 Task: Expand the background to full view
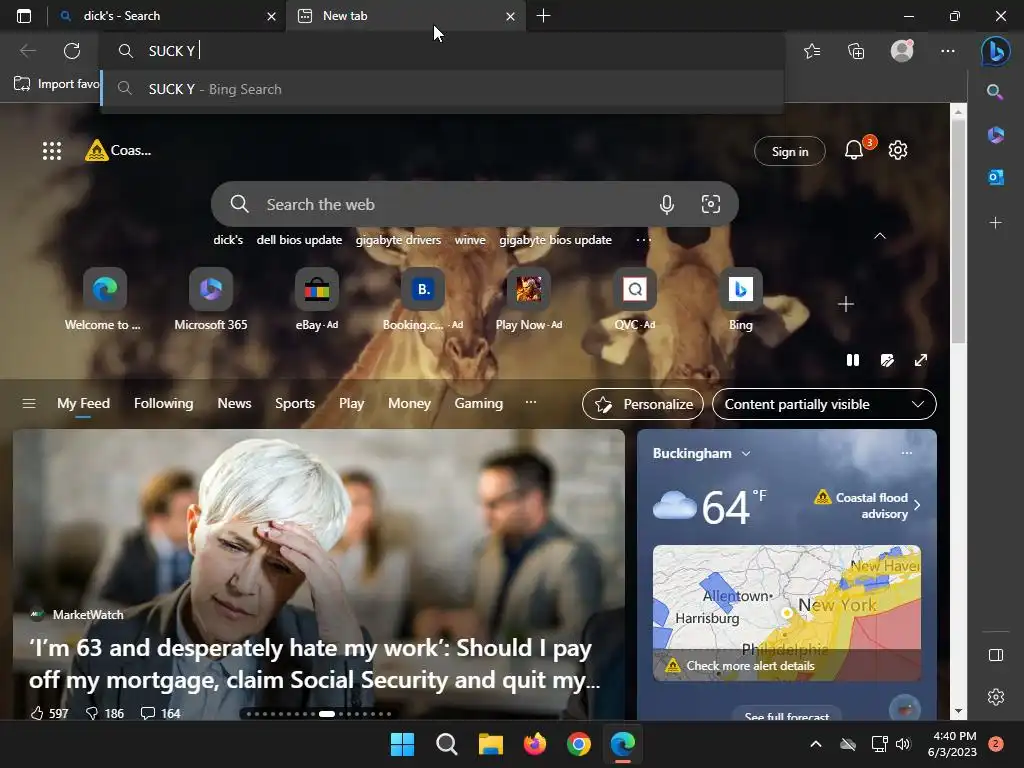pyautogui.click(x=921, y=360)
